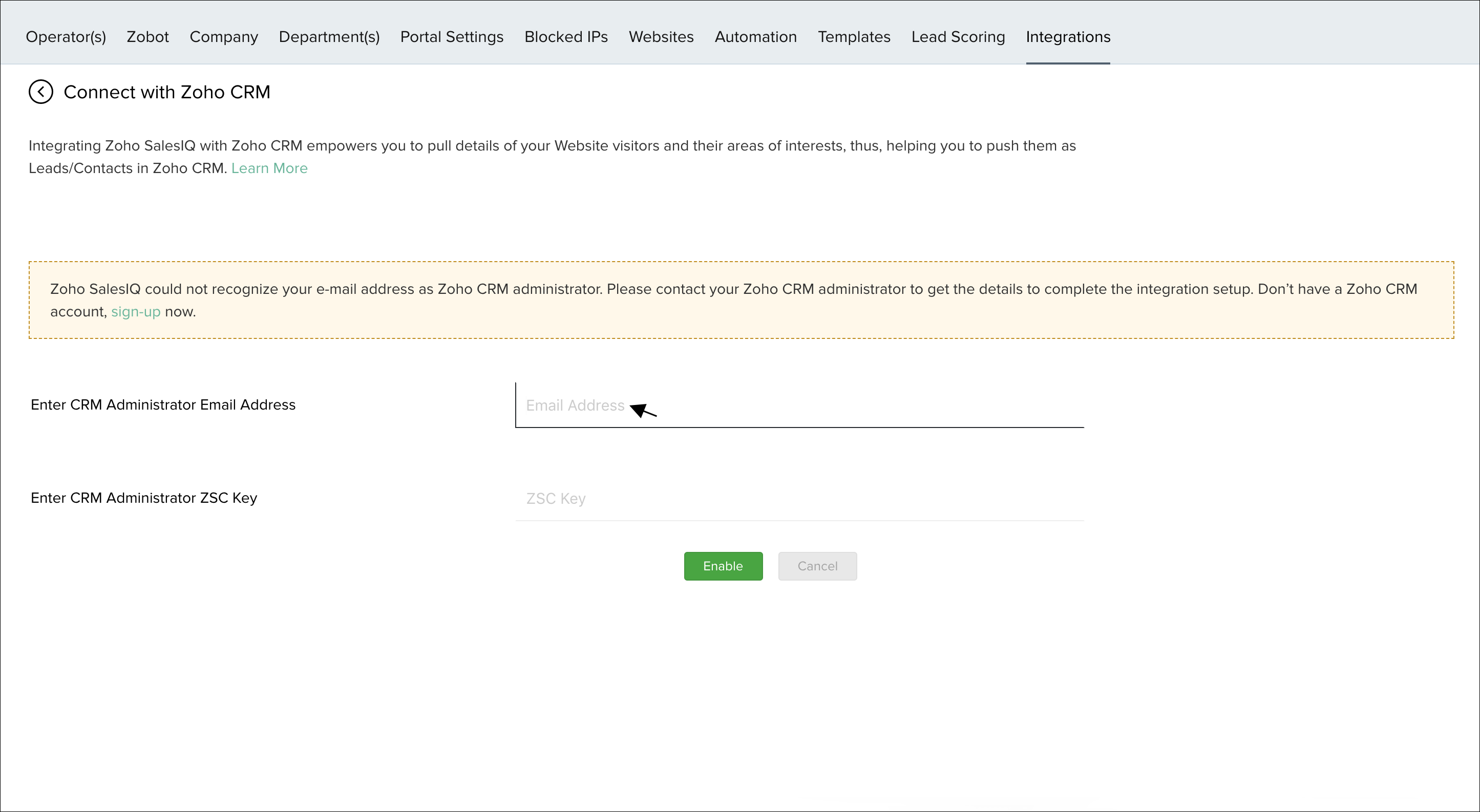The width and height of the screenshot is (1480, 812).
Task: Go to the Templates tab
Action: click(854, 37)
